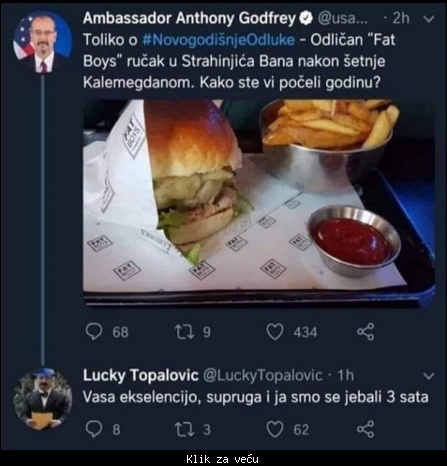The height and width of the screenshot is (466, 447).
Task: View Lucky Topalovic's avatar
Action: pos(42,398)
